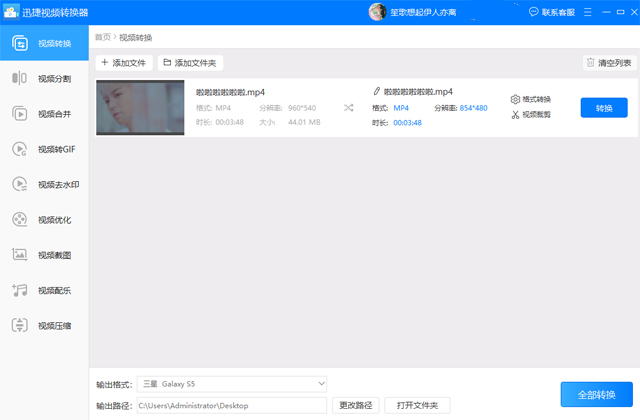
Task: Click the output duration 00:03:48
Action: coord(407,122)
